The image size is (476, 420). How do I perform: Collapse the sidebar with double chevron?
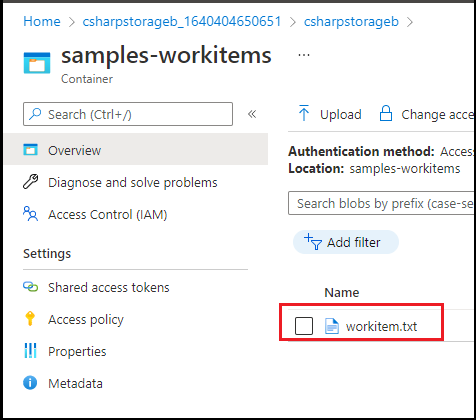(252, 114)
